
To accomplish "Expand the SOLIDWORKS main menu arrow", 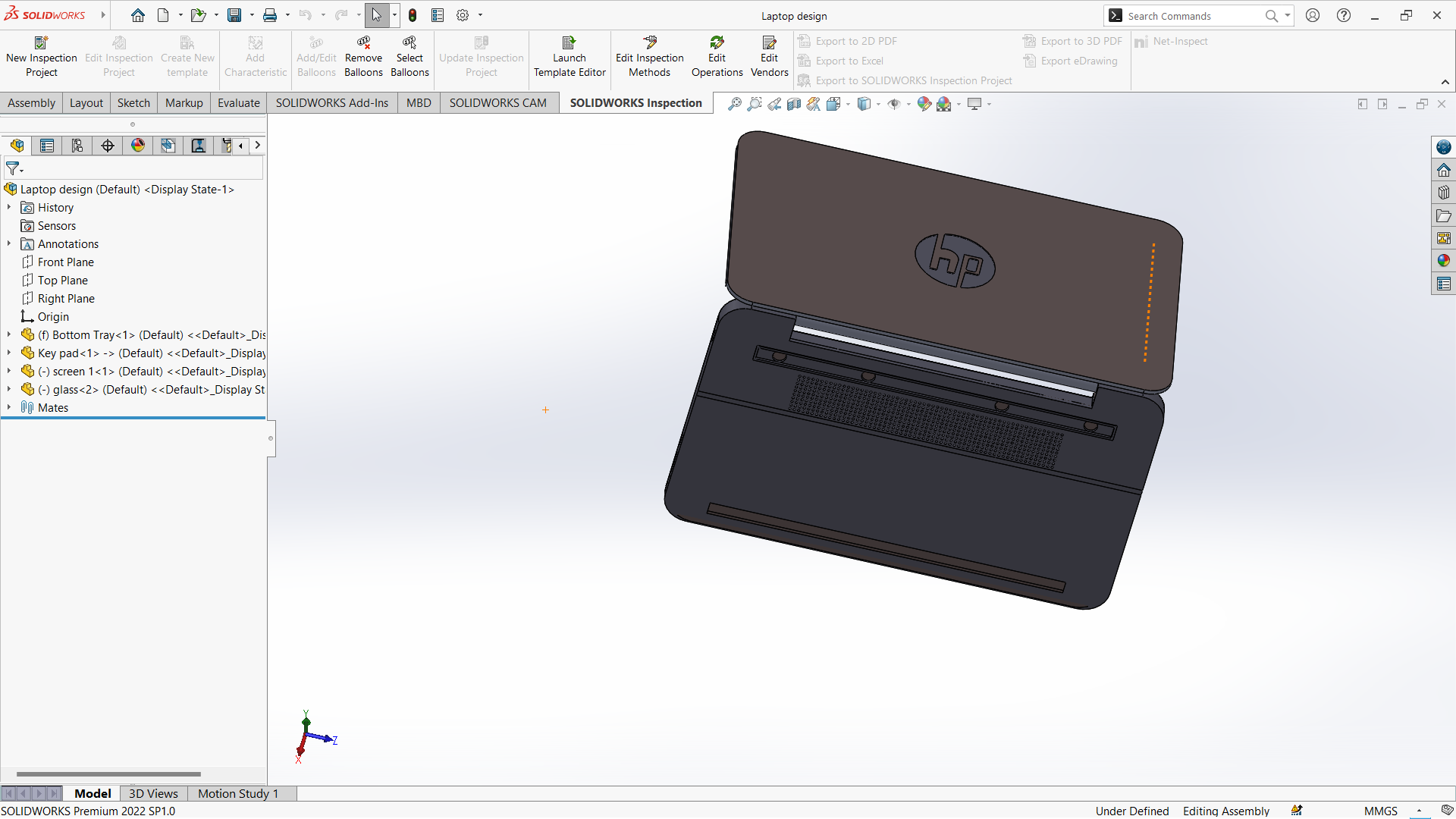I will point(103,15).
